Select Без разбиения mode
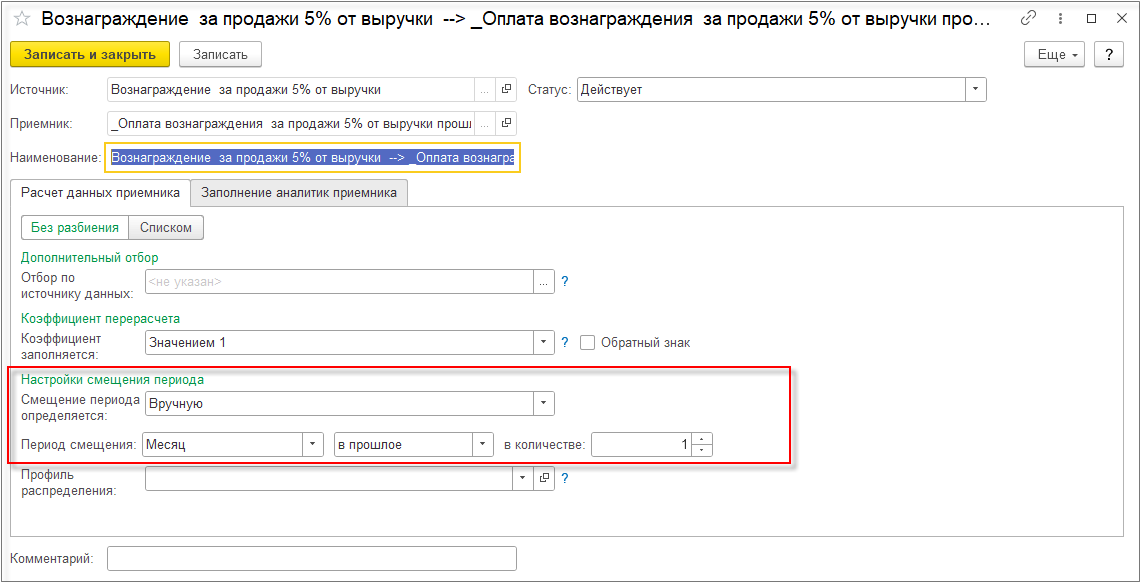The width and height of the screenshot is (1140, 582). click(75, 228)
